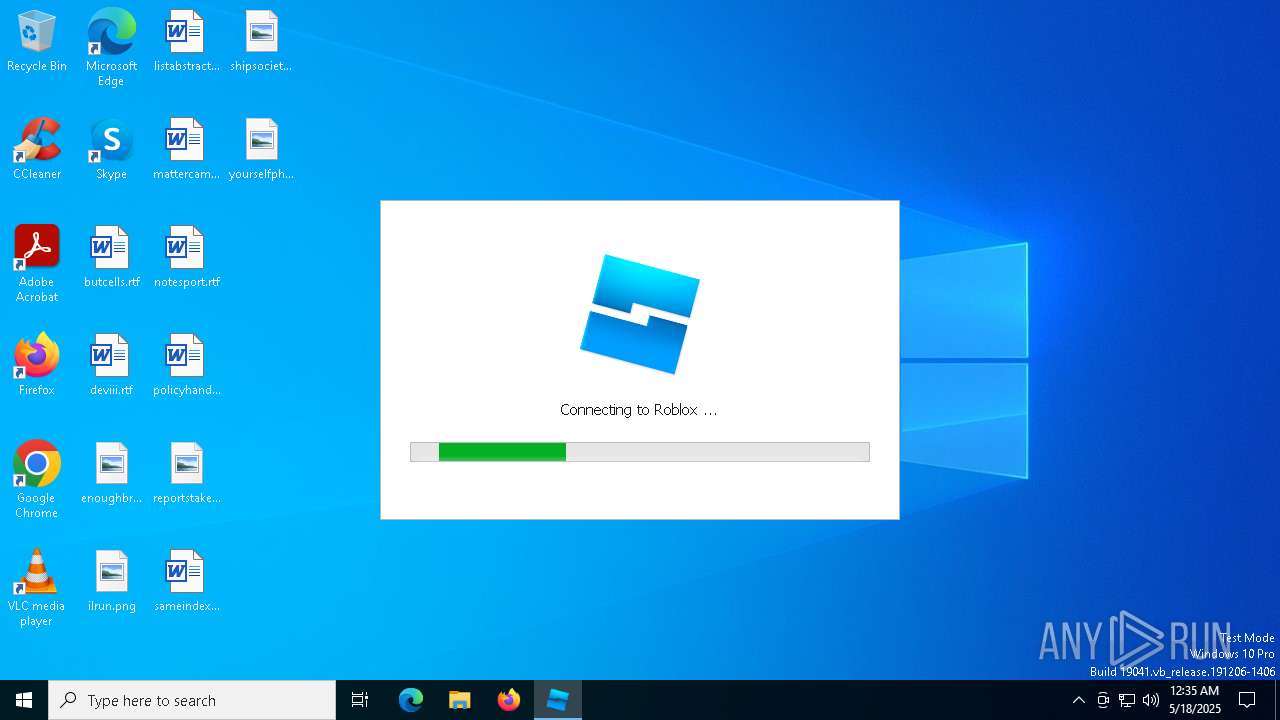This screenshot has width=1280, height=720.
Task: Open the volume control tray icon
Action: coord(1151,700)
